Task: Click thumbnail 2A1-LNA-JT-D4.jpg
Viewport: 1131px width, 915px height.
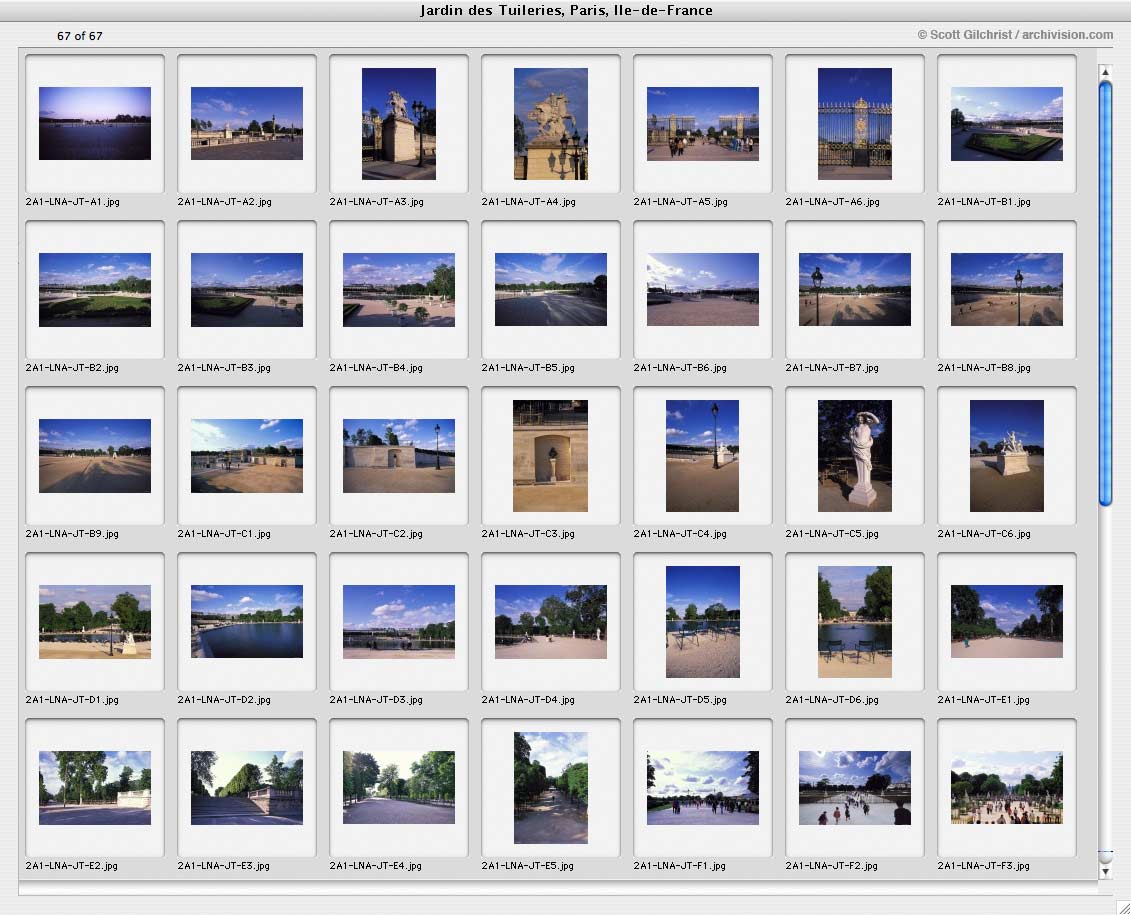Action: pos(551,622)
